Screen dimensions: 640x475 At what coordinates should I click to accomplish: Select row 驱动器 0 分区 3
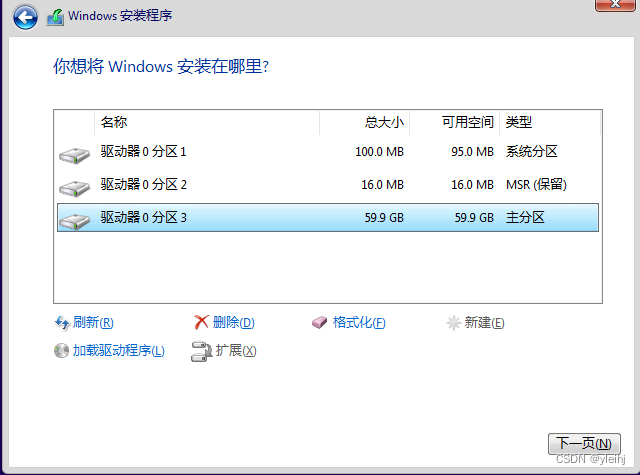[328, 218]
